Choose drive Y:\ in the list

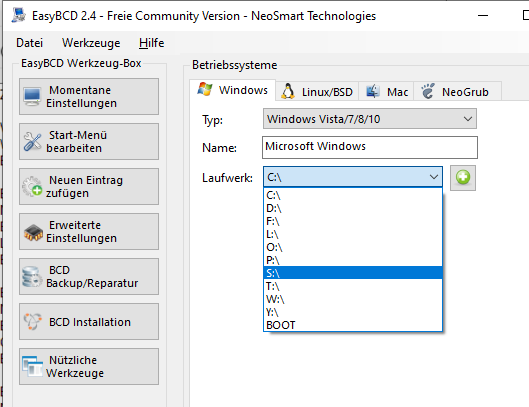[x=353, y=312]
